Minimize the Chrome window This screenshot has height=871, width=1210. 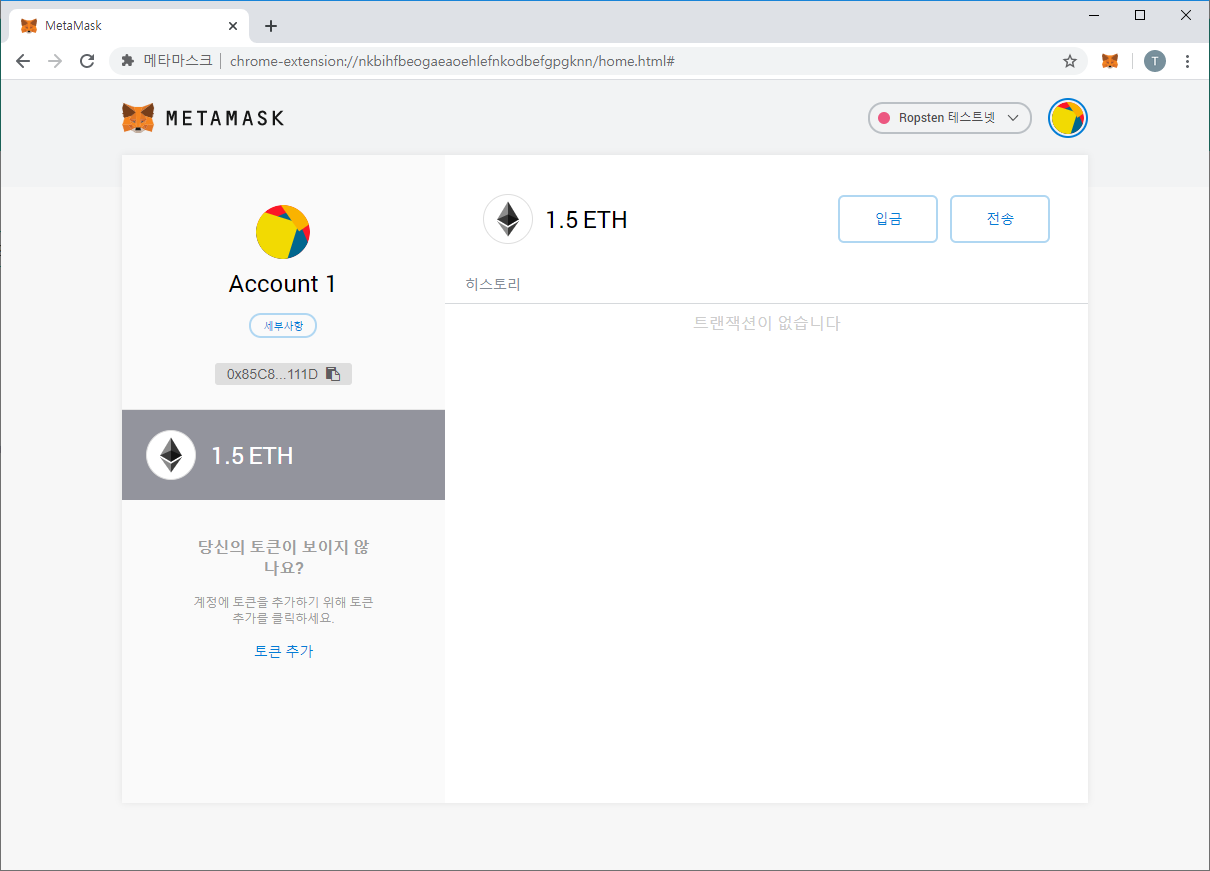1095,15
